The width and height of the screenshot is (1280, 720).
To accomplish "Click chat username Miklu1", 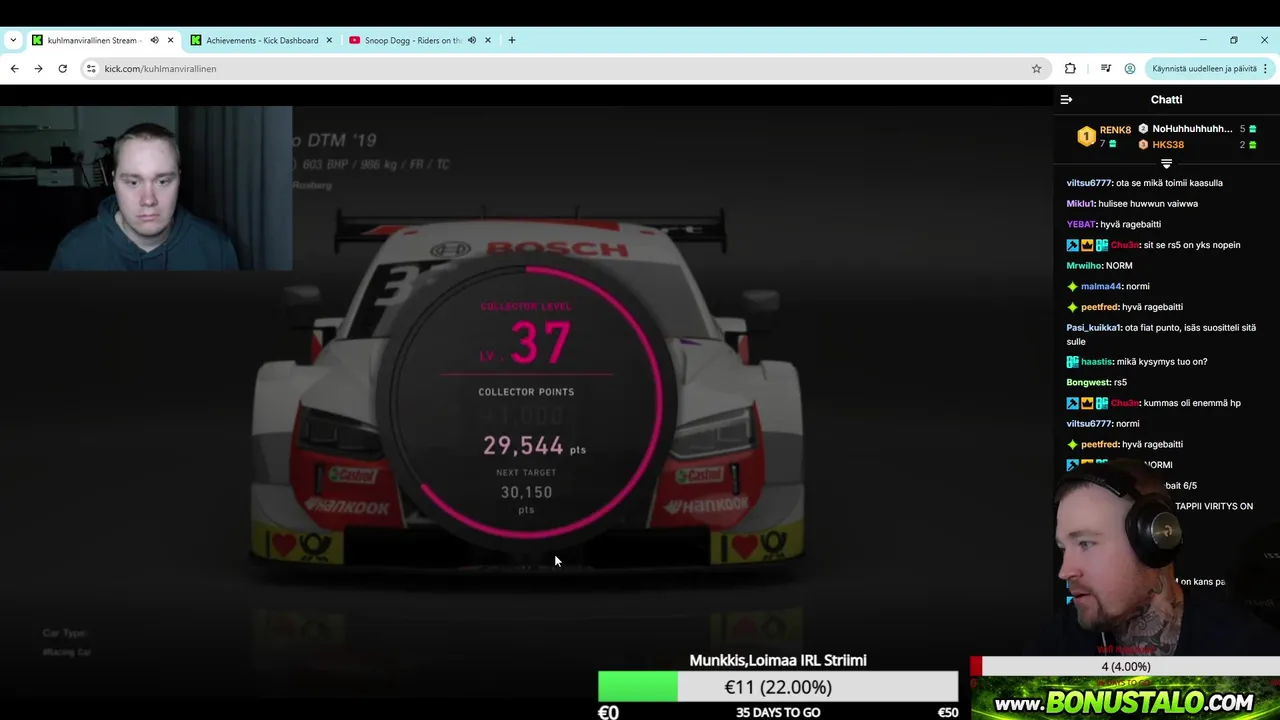I will pyautogui.click(x=1081, y=204).
